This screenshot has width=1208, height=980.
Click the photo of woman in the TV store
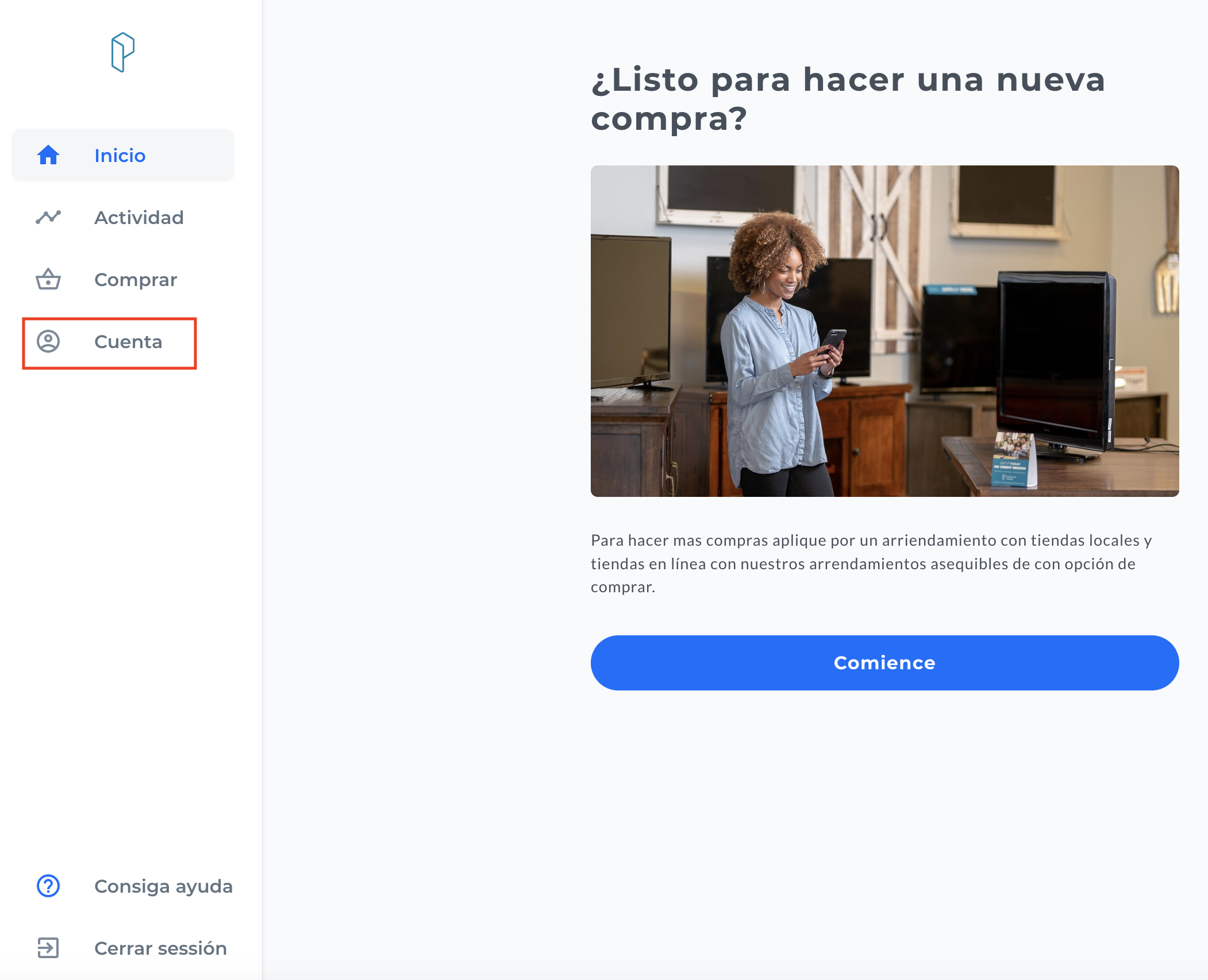pyautogui.click(x=884, y=331)
